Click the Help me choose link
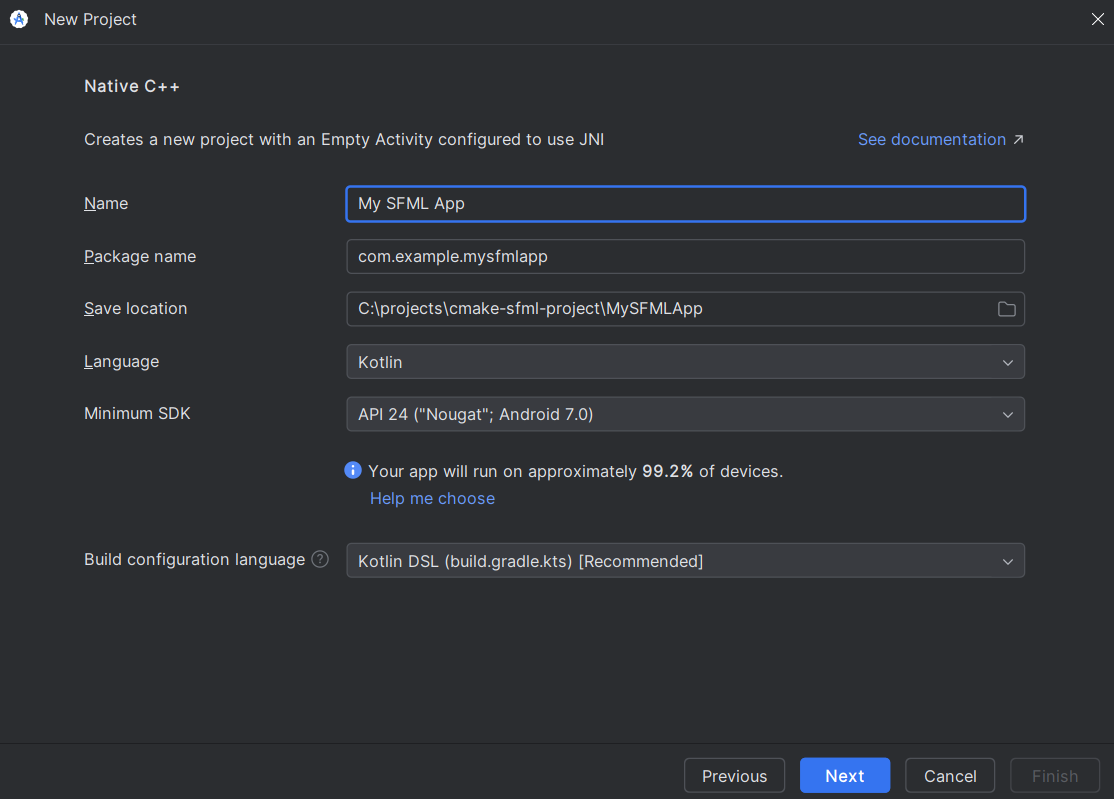Image resolution: width=1114 pixels, height=799 pixels. click(432, 498)
